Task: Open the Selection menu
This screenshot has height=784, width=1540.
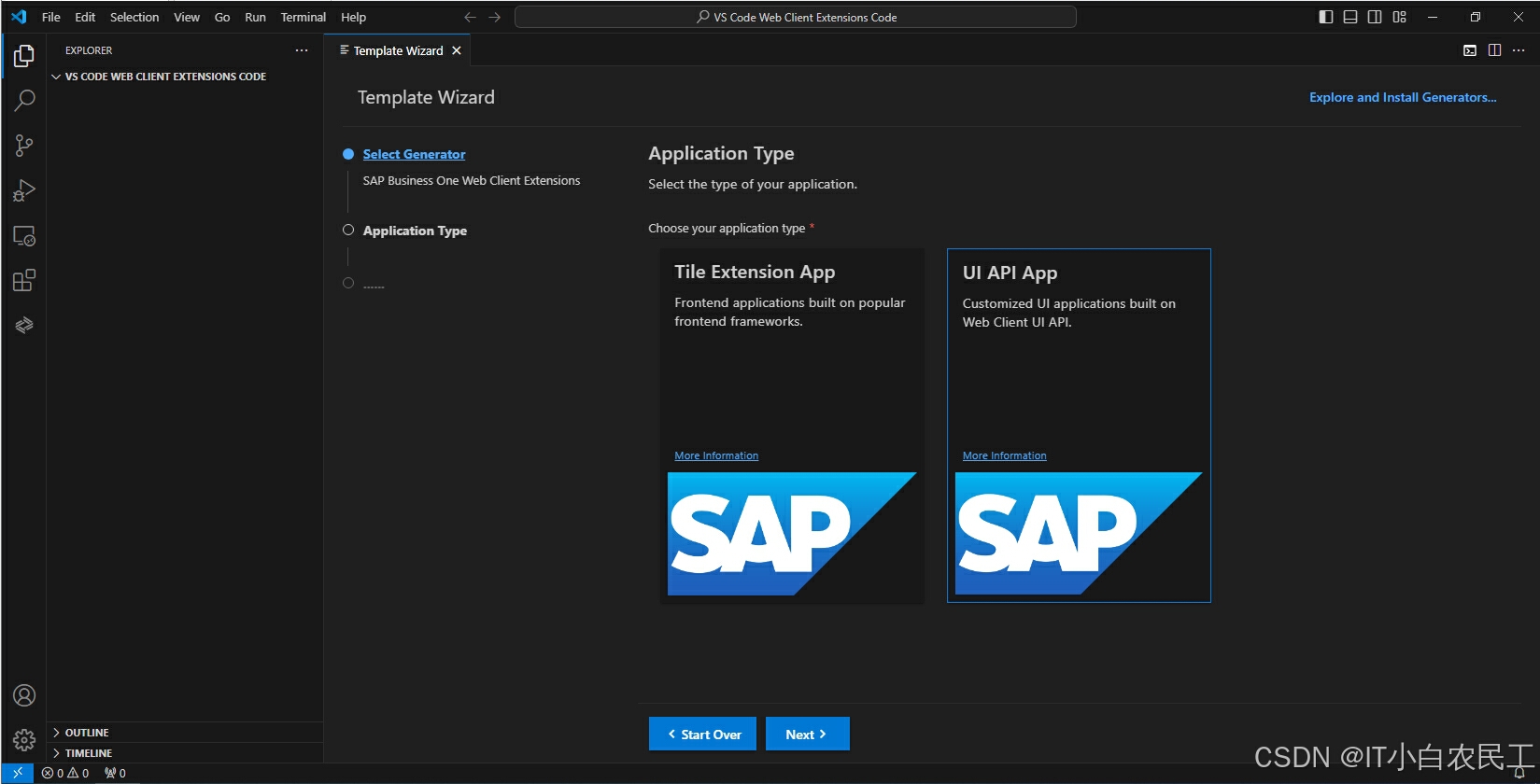Action: [134, 17]
